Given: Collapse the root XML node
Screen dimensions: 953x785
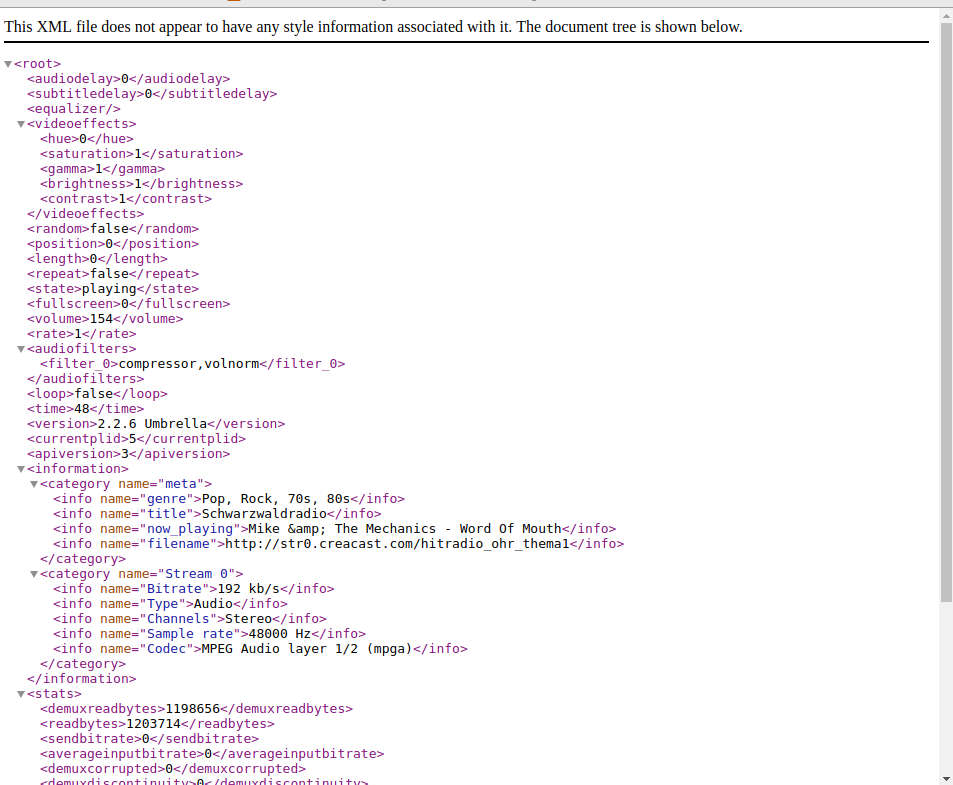Looking at the screenshot, I should click(x=8, y=64).
